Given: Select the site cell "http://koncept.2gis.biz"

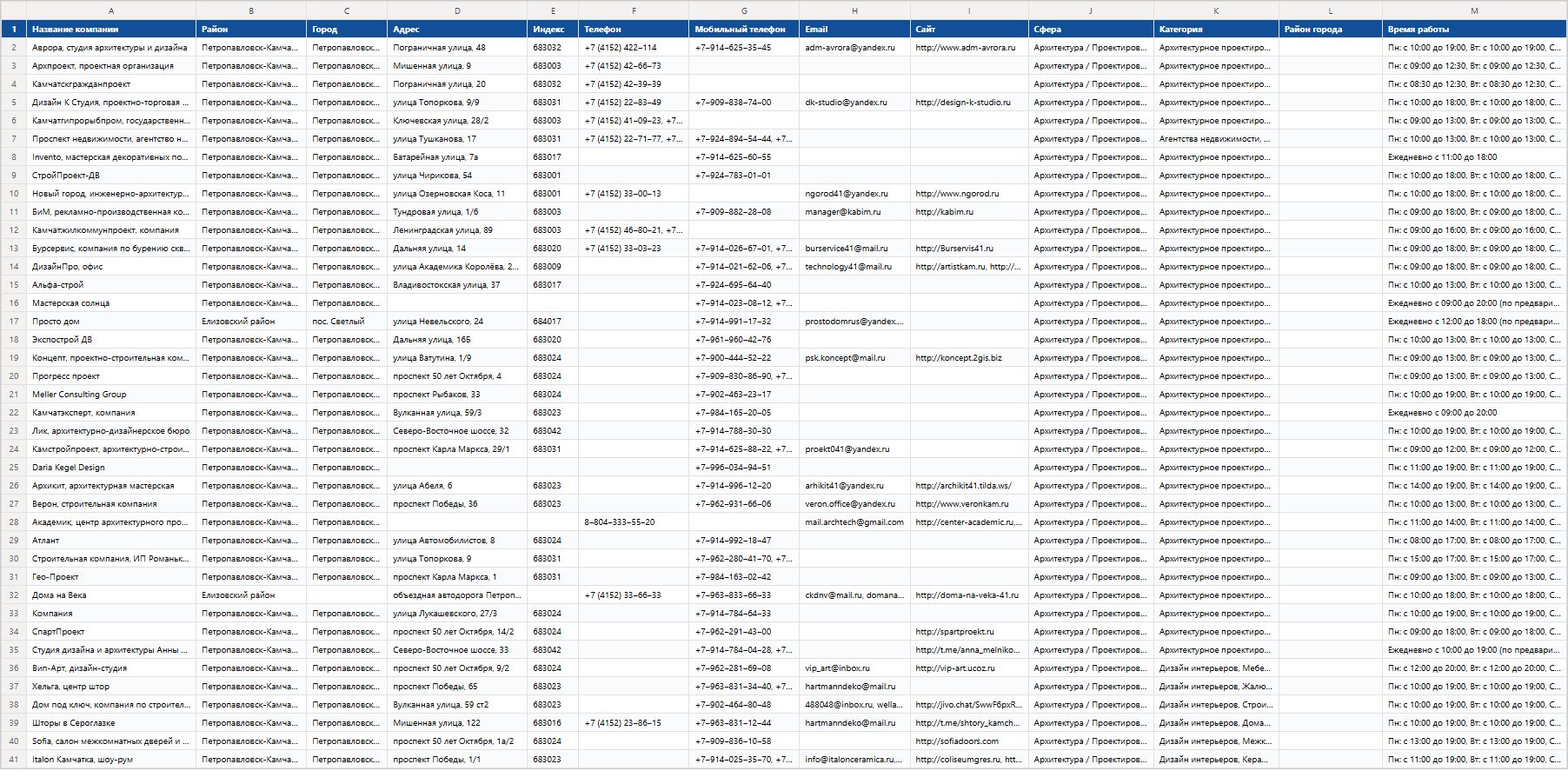Looking at the screenshot, I should click(969, 357).
